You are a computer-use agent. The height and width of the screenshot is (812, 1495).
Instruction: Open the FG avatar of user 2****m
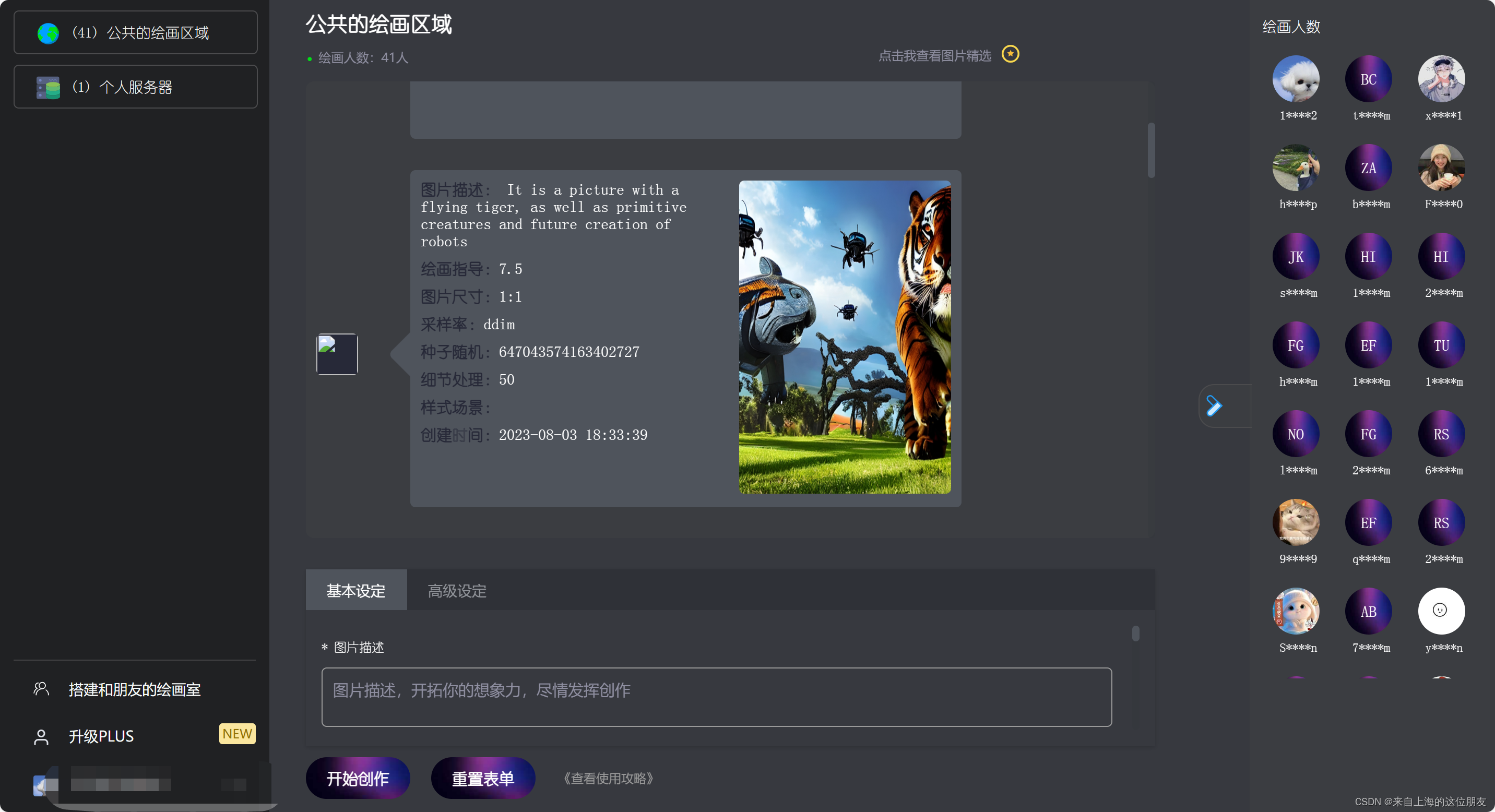tap(1369, 433)
